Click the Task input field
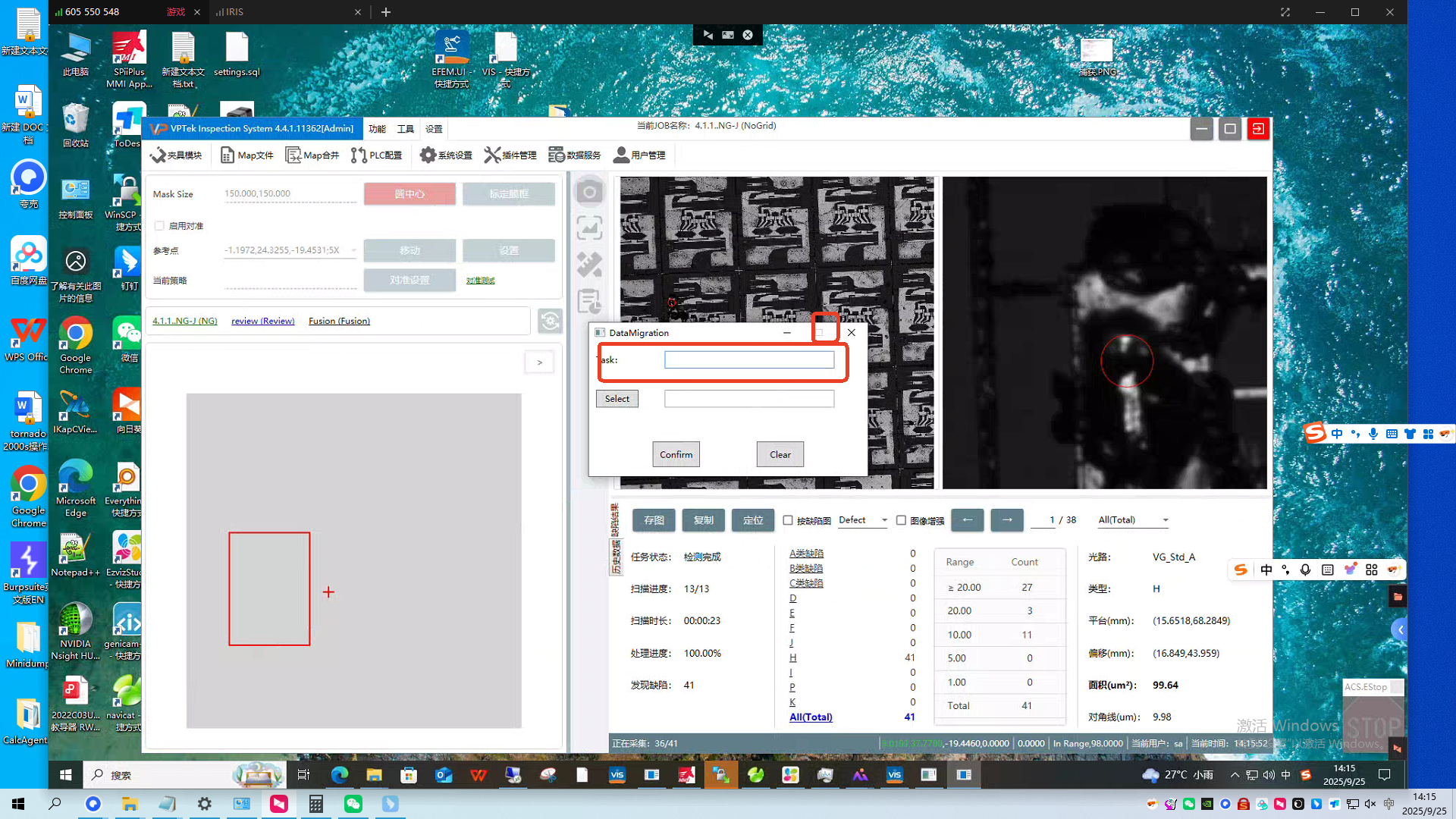The image size is (1456, 819). pyautogui.click(x=748, y=360)
